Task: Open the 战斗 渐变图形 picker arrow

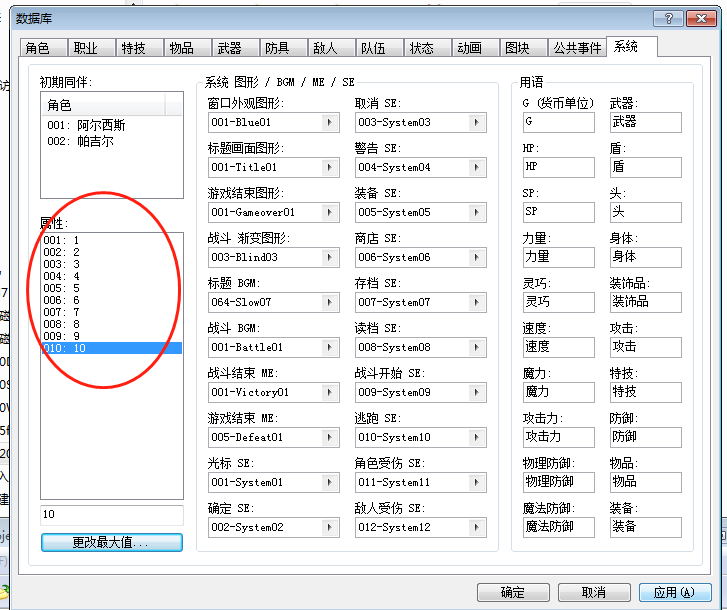Action: pyautogui.click(x=330, y=257)
